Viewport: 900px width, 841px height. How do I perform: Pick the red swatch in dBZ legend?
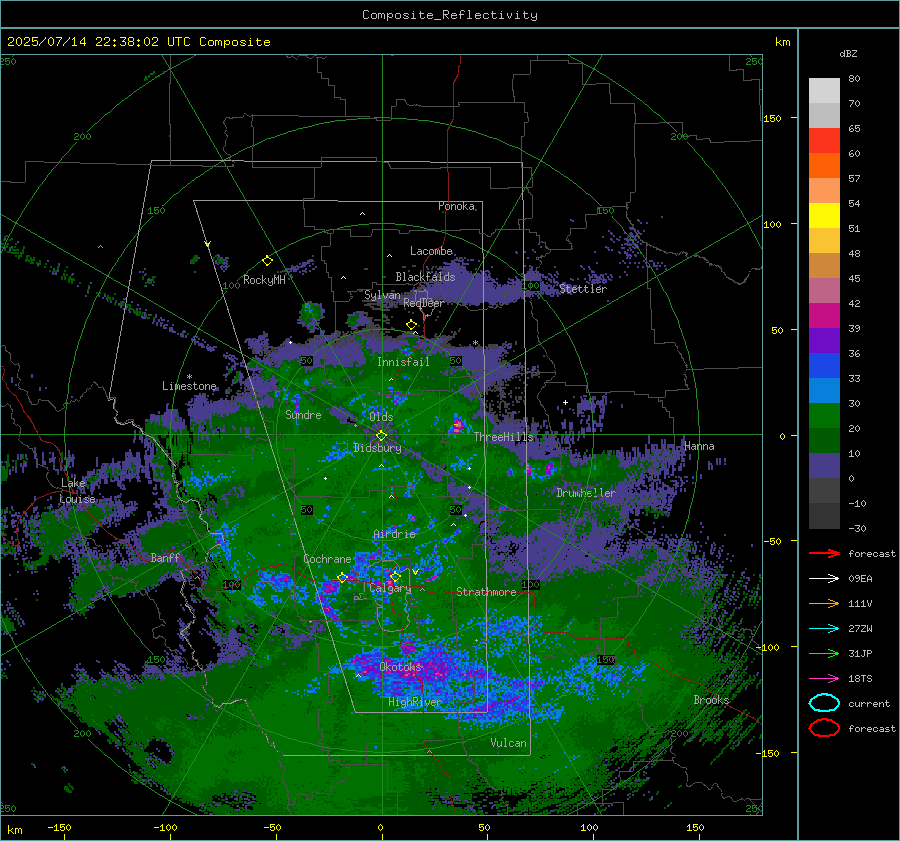click(824, 140)
